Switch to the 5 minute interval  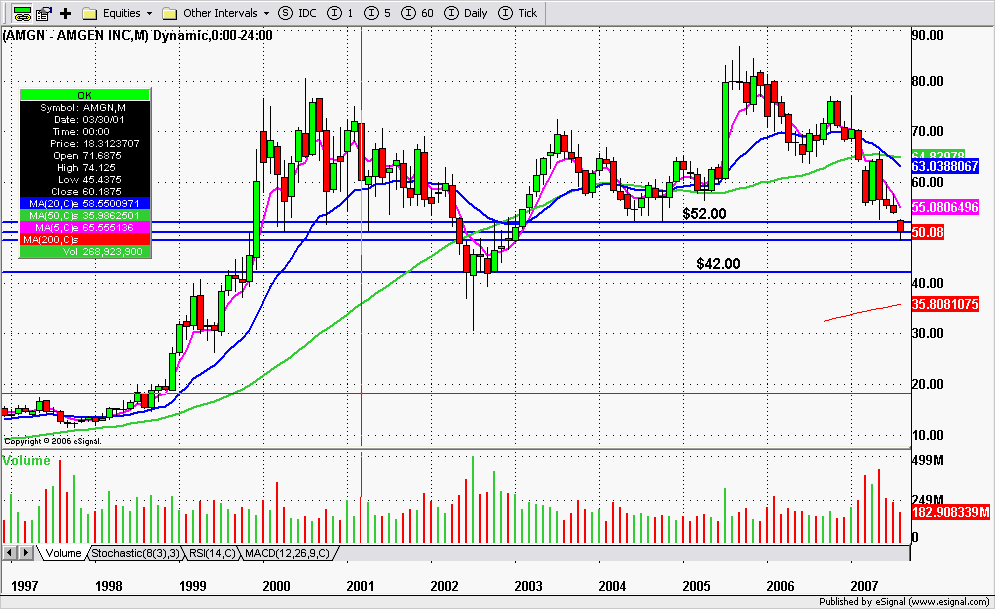pos(378,13)
